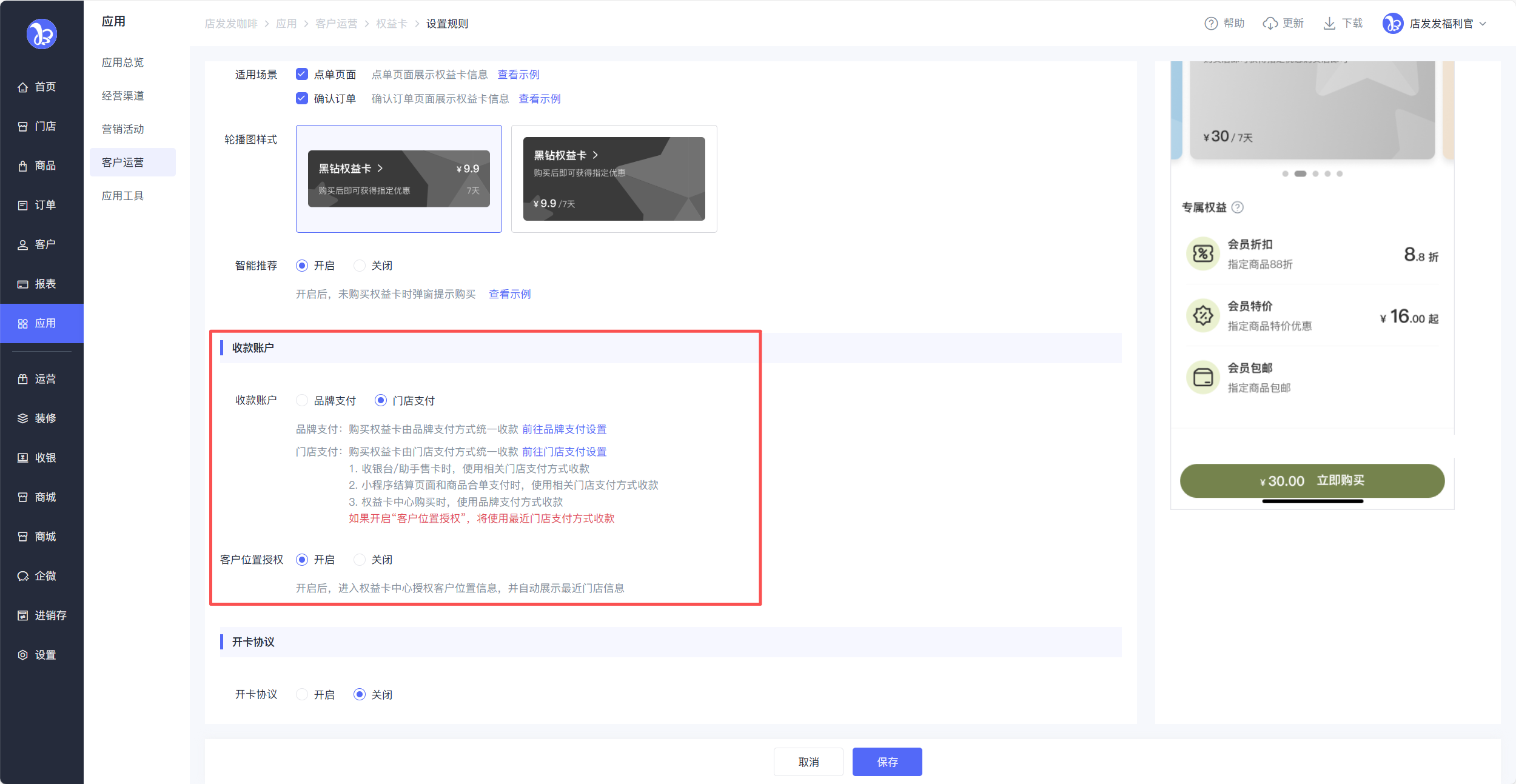Select 品牌支付 radio option
Image resolution: width=1516 pixels, height=784 pixels.
[302, 401]
